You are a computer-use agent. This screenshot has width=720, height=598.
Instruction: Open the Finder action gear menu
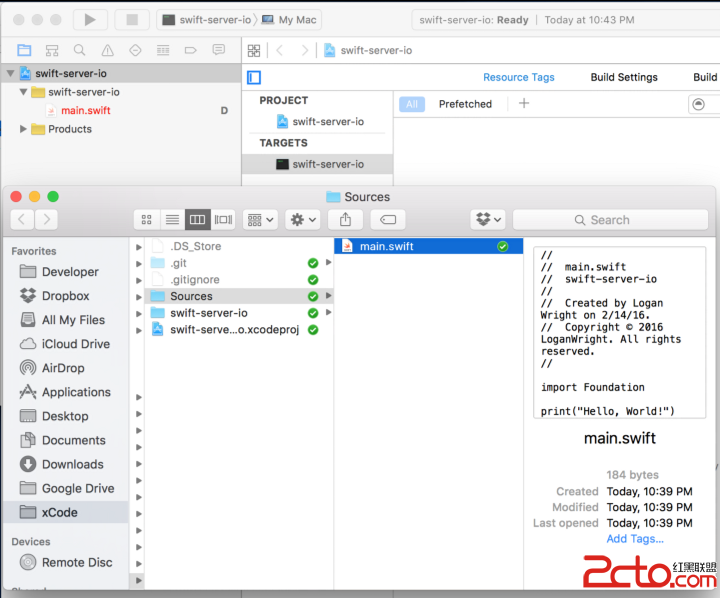[303, 220]
